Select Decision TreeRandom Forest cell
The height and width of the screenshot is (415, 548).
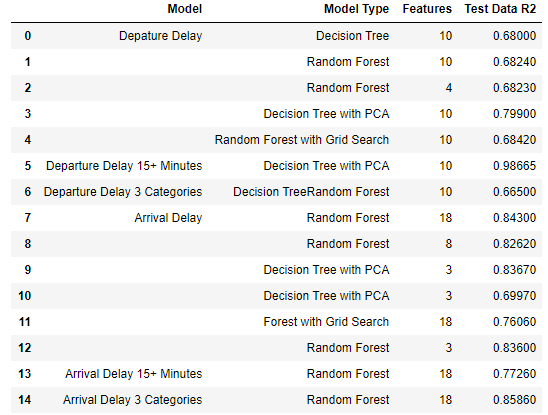[x=311, y=192]
